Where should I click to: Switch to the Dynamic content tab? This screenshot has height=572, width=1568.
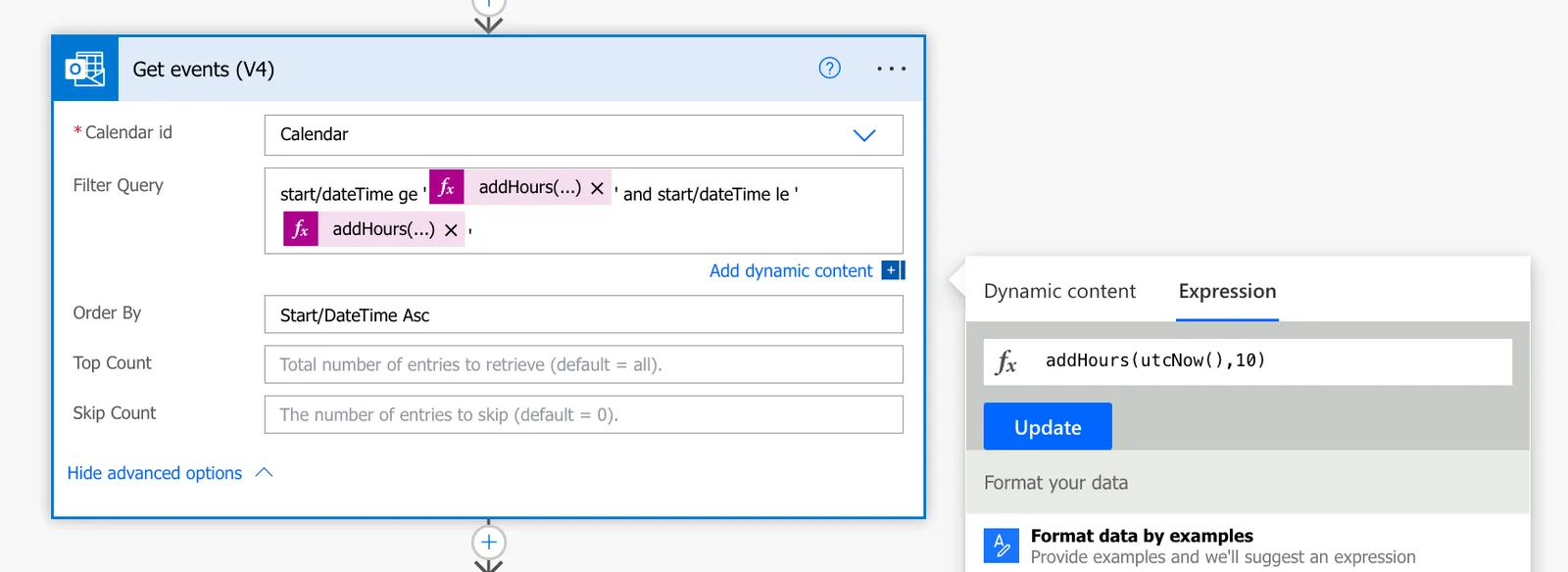click(1059, 291)
